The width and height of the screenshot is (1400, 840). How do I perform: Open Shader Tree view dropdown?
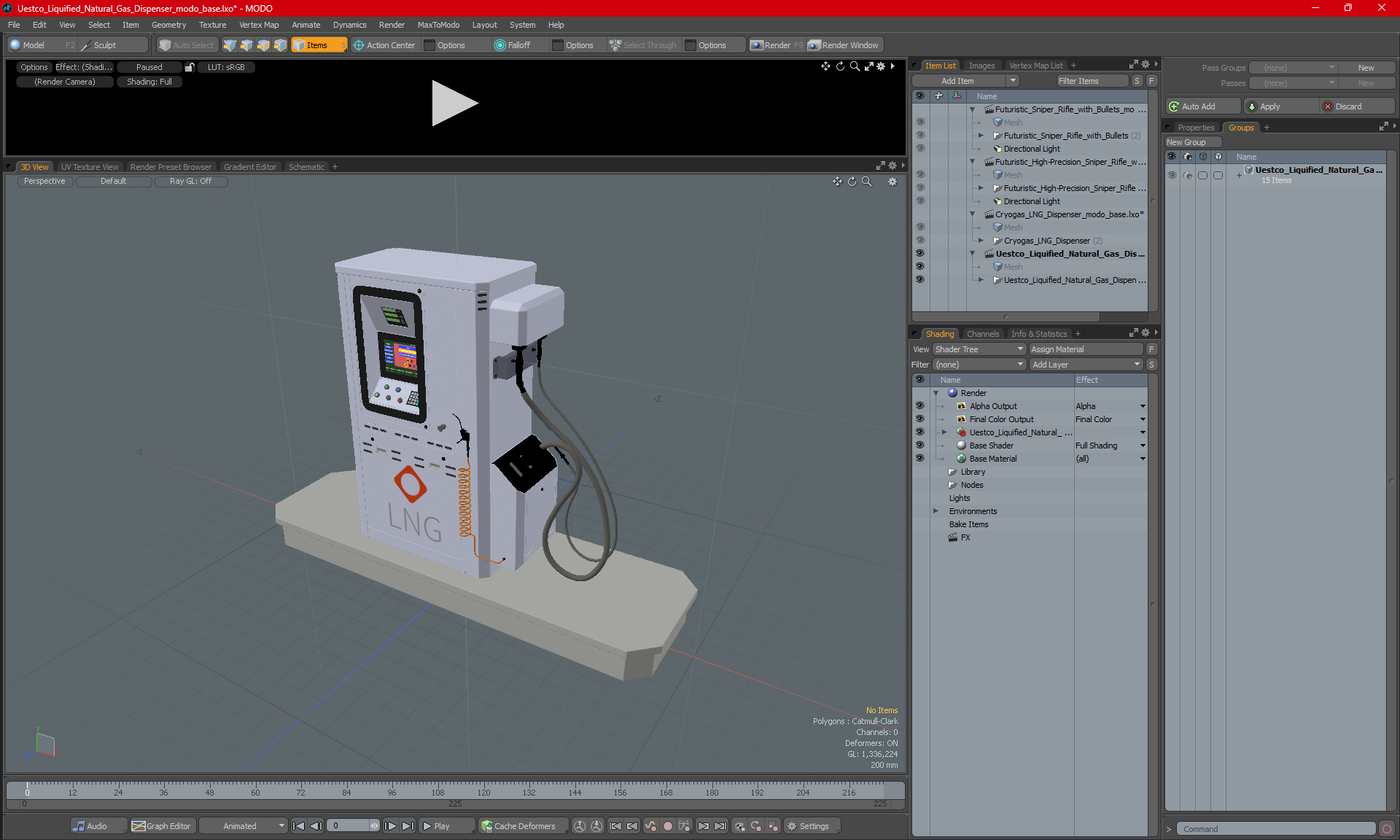[979, 349]
